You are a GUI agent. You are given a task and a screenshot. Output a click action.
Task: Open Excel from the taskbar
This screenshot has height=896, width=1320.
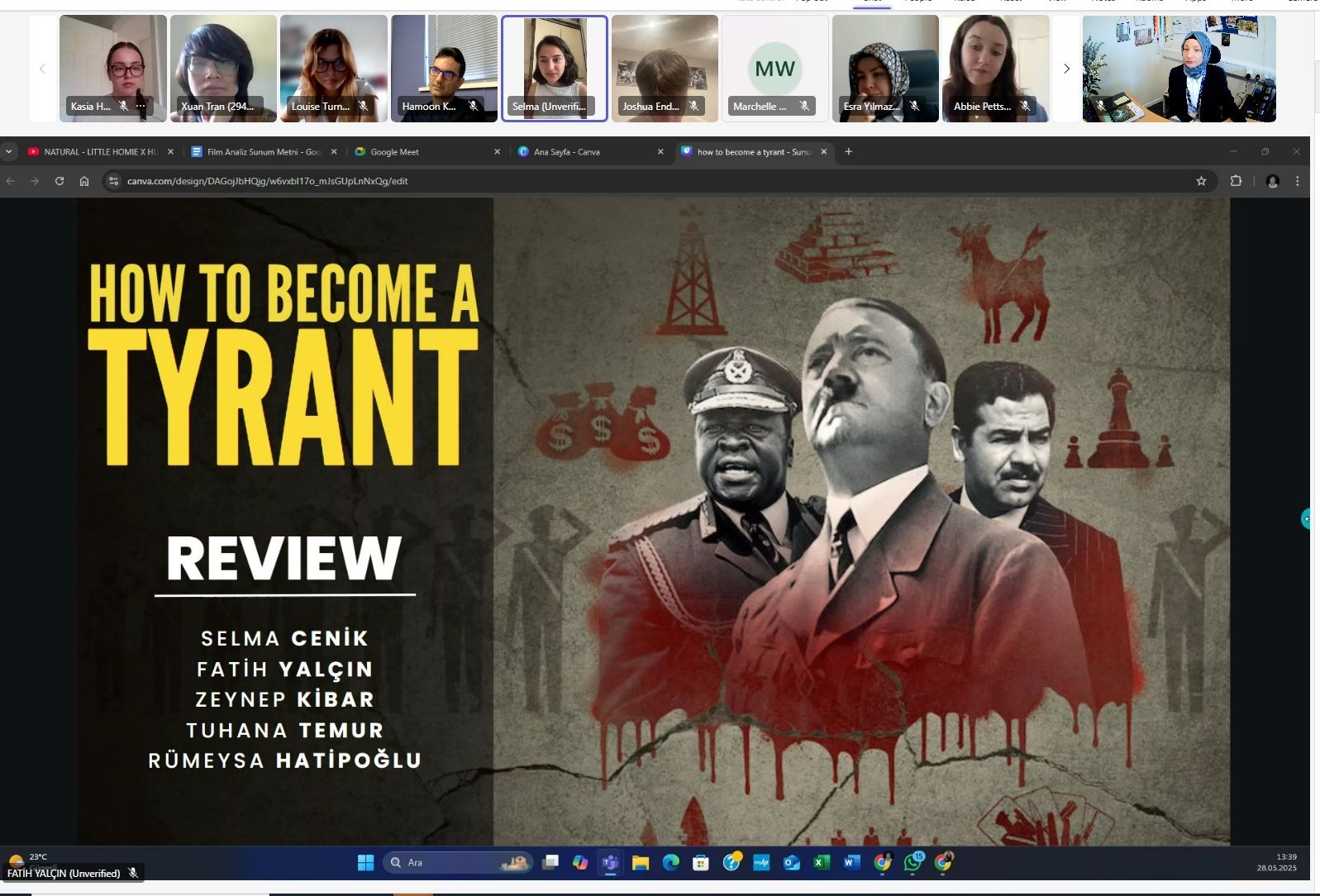(x=822, y=863)
